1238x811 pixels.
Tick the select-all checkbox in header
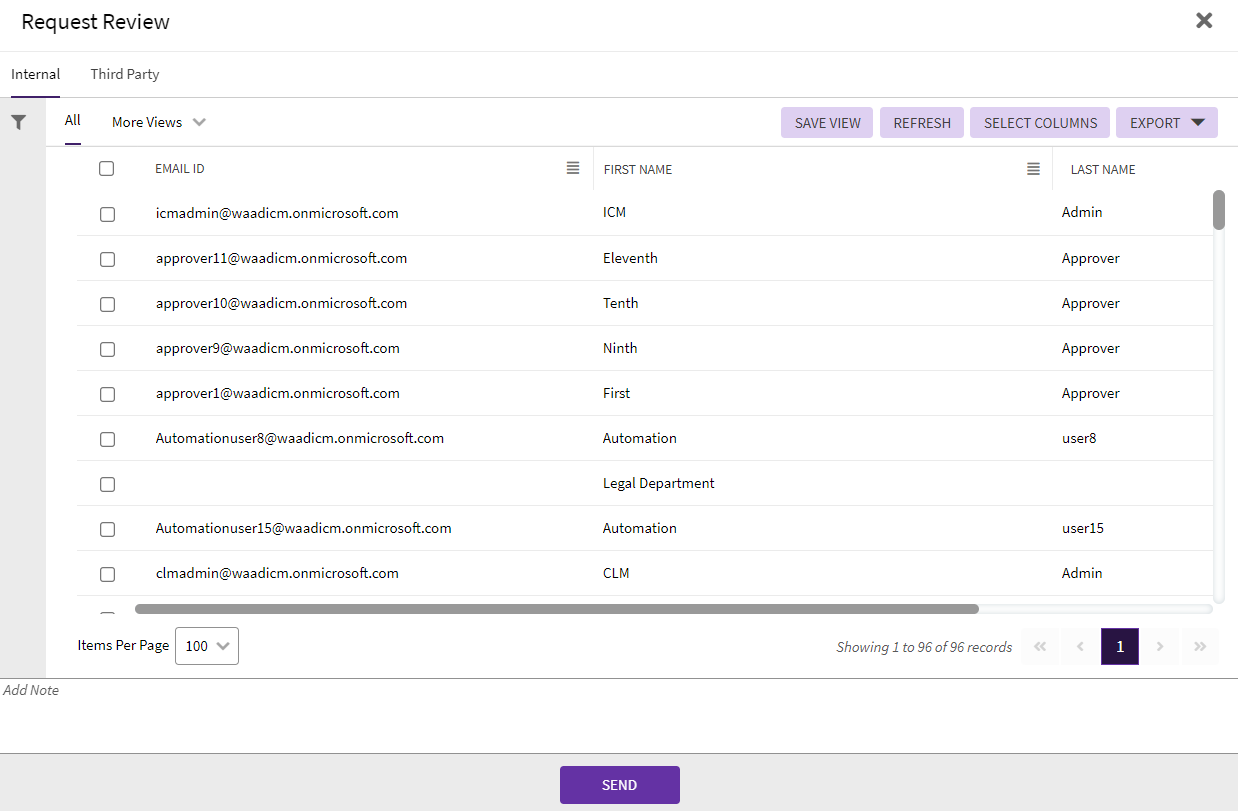(x=107, y=169)
